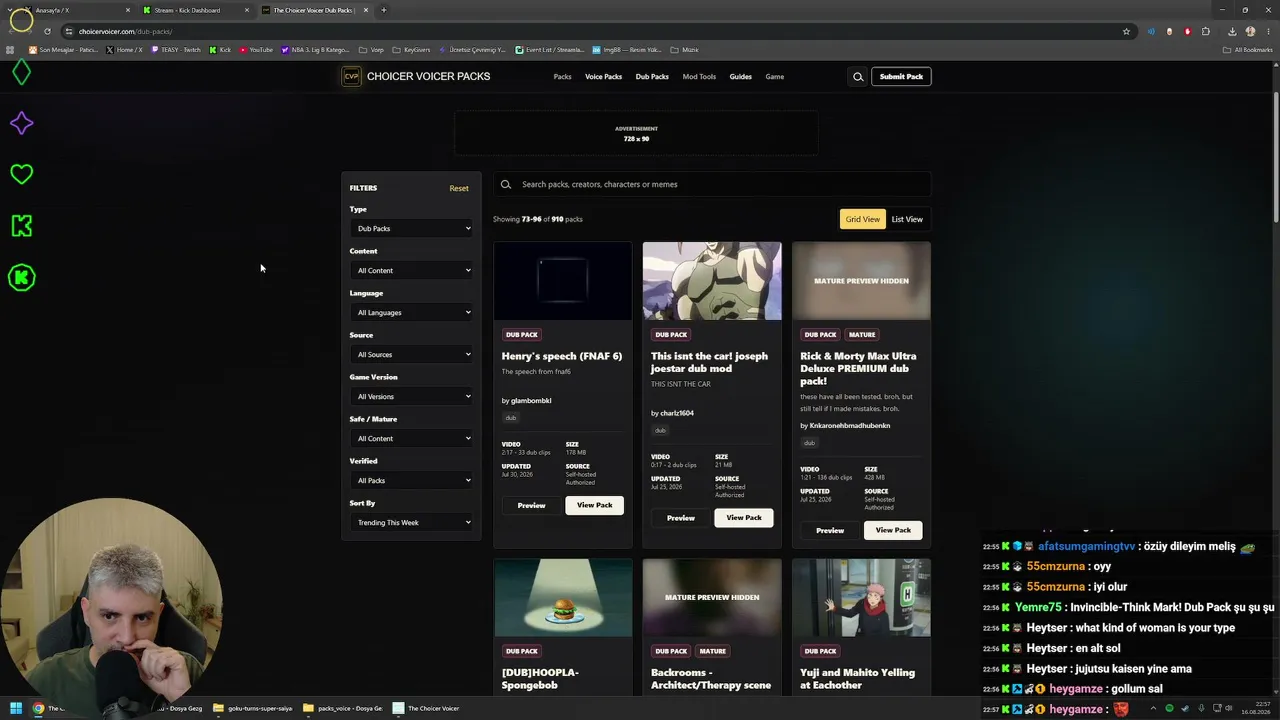Open Game in the navigation

click(775, 77)
